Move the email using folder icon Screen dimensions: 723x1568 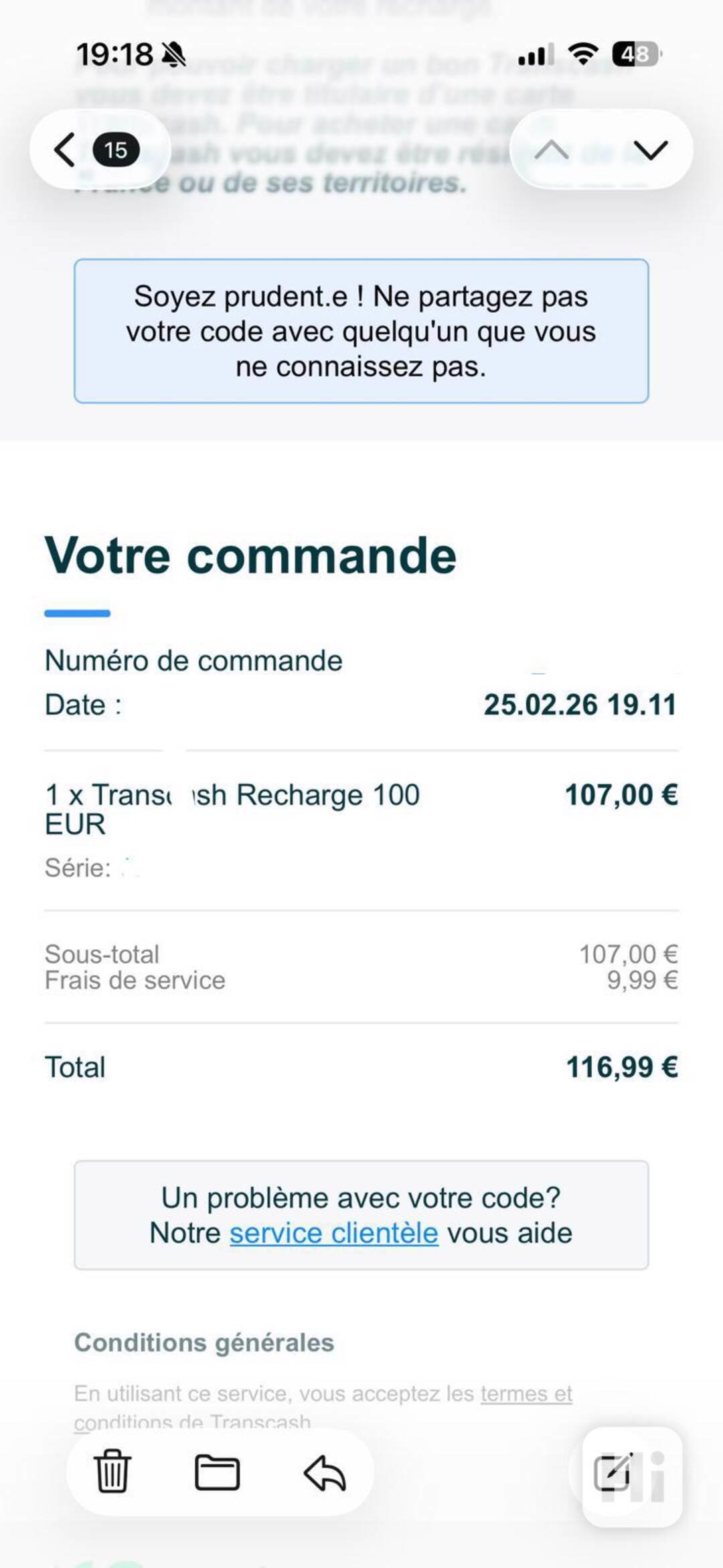(217, 1473)
